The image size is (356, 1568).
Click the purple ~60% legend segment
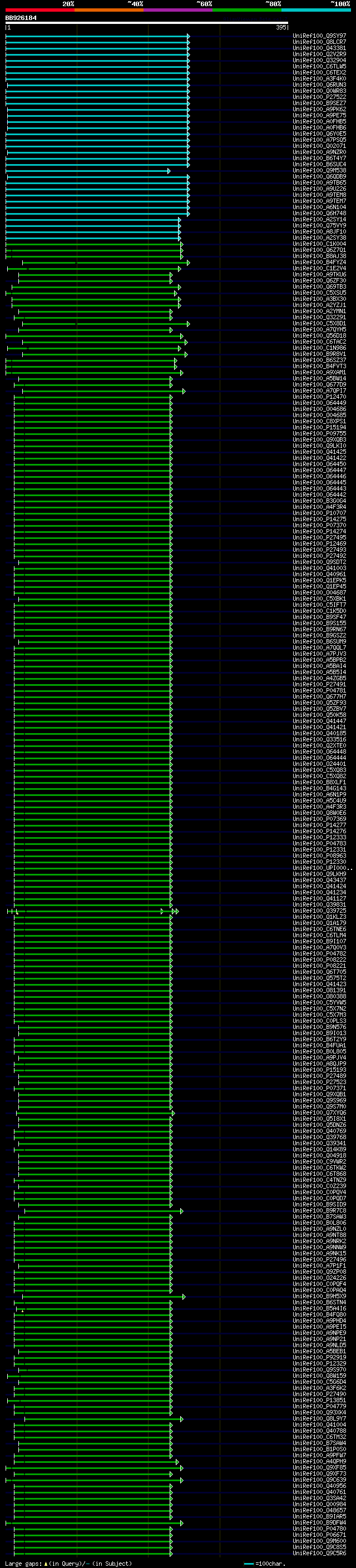179,10
